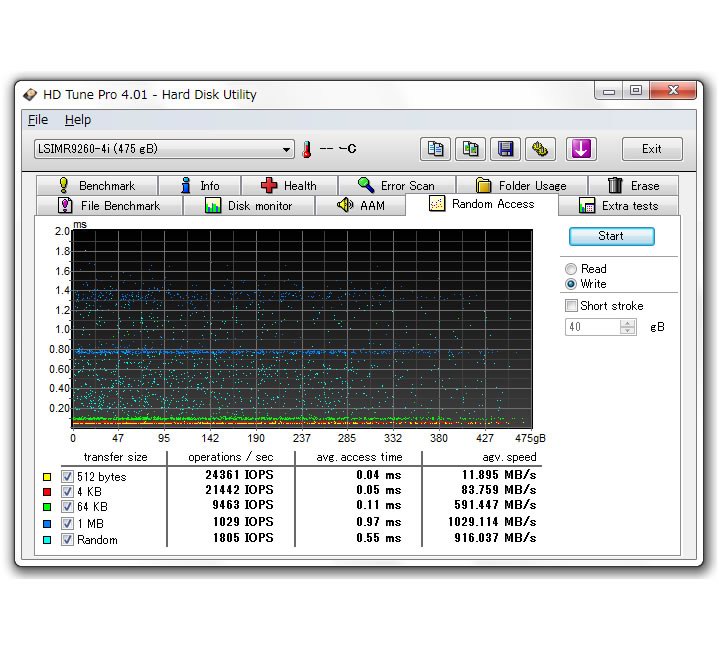Click the Exit button
The height and width of the screenshot is (650, 719).
point(651,149)
